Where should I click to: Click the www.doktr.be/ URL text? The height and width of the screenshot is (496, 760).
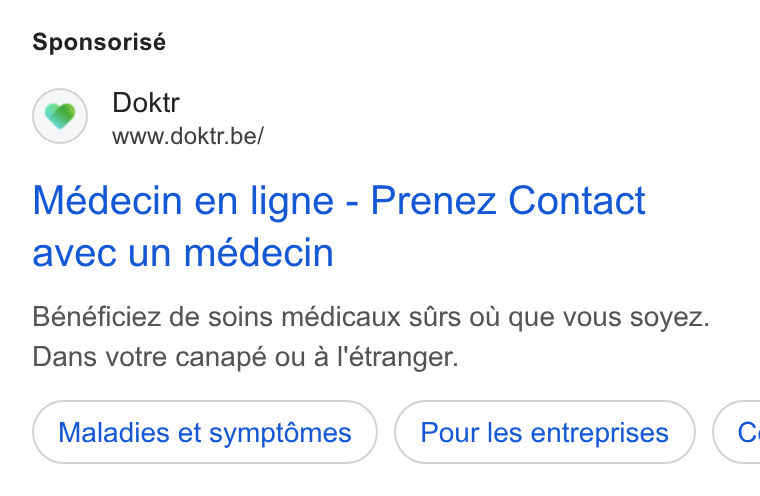coord(188,136)
